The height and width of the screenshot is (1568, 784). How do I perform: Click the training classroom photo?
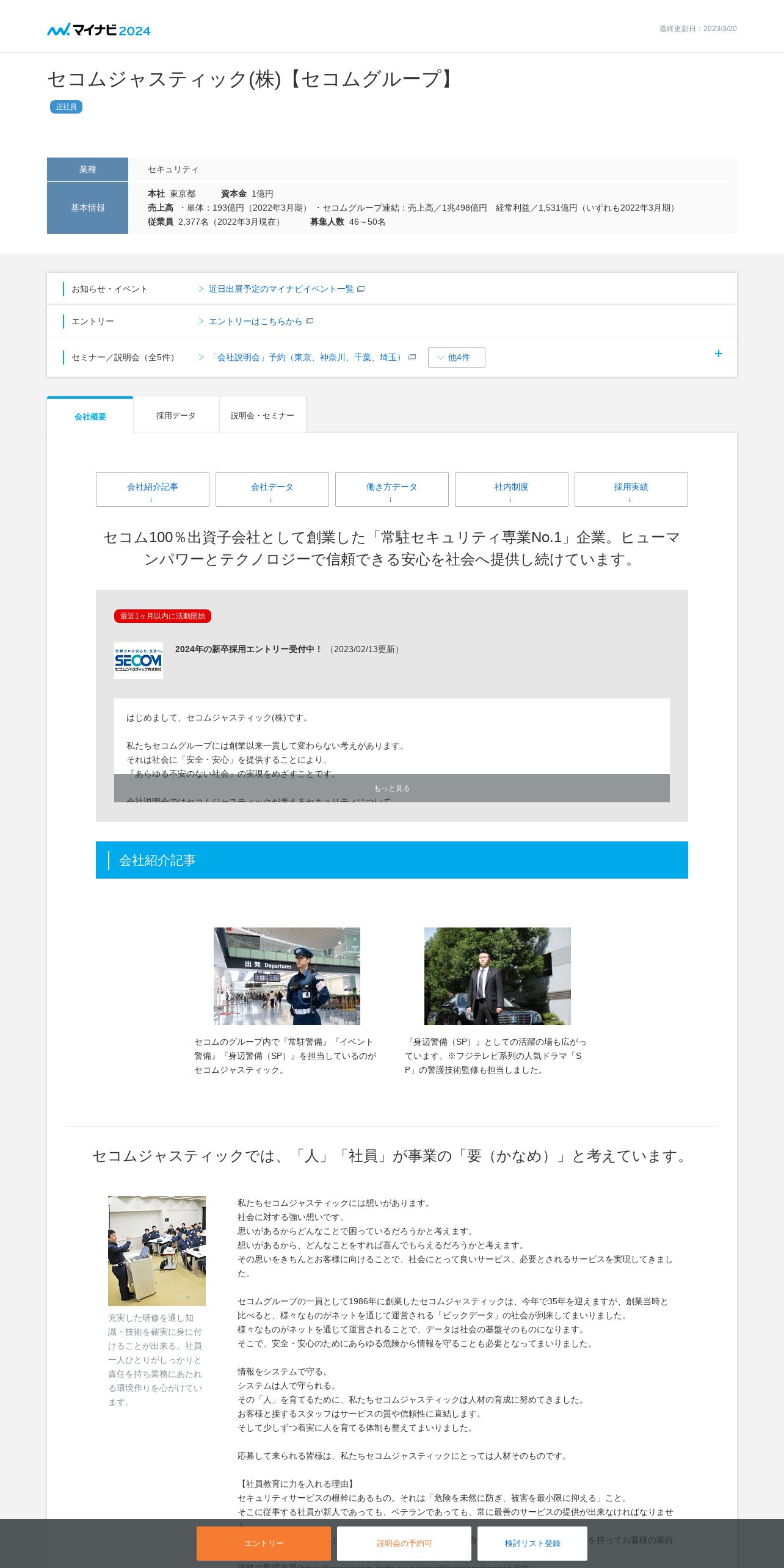(157, 1250)
